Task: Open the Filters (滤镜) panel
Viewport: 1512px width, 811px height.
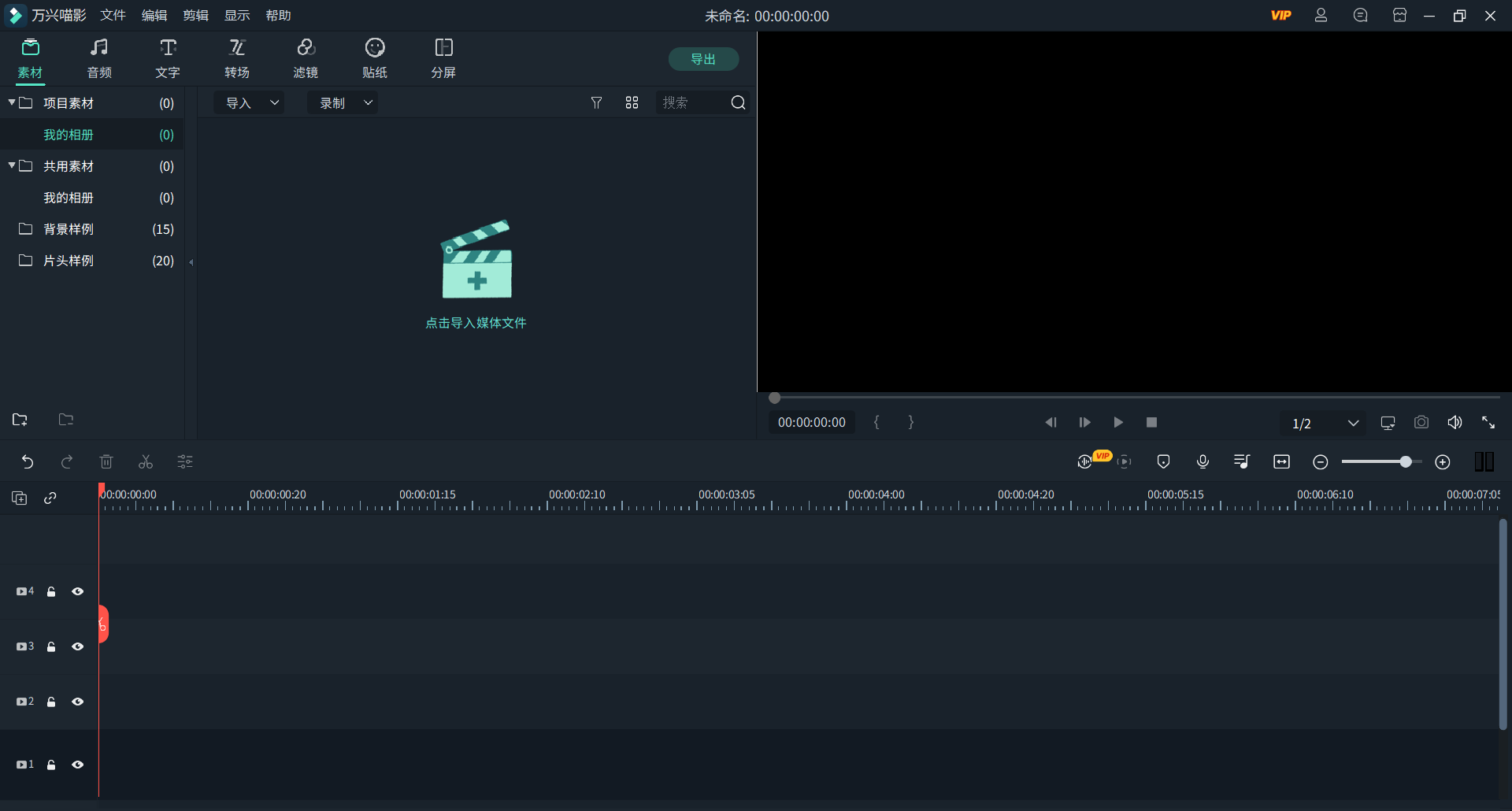Action: tap(306, 58)
